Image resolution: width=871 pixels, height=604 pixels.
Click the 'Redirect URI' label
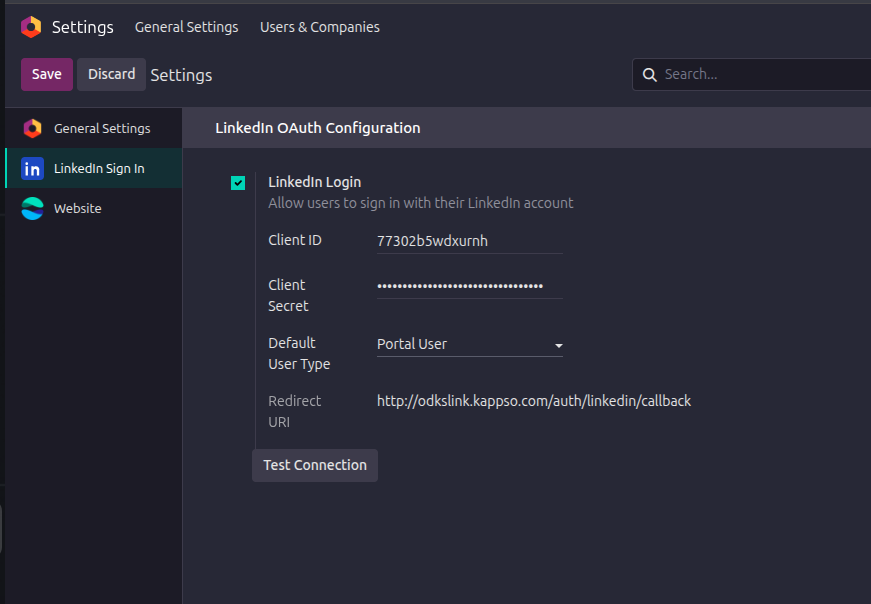pyautogui.click(x=294, y=411)
